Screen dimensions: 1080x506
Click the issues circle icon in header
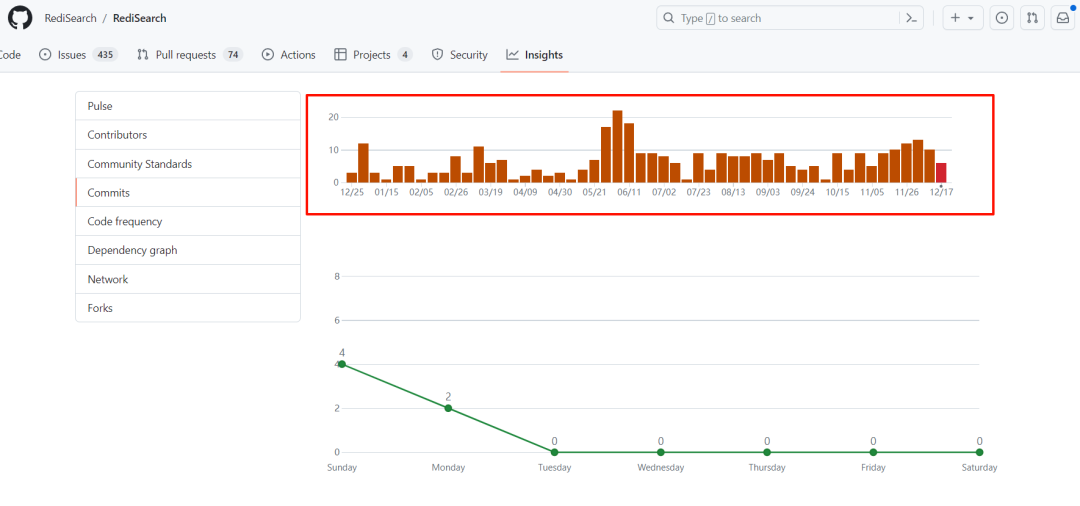pos(1002,18)
